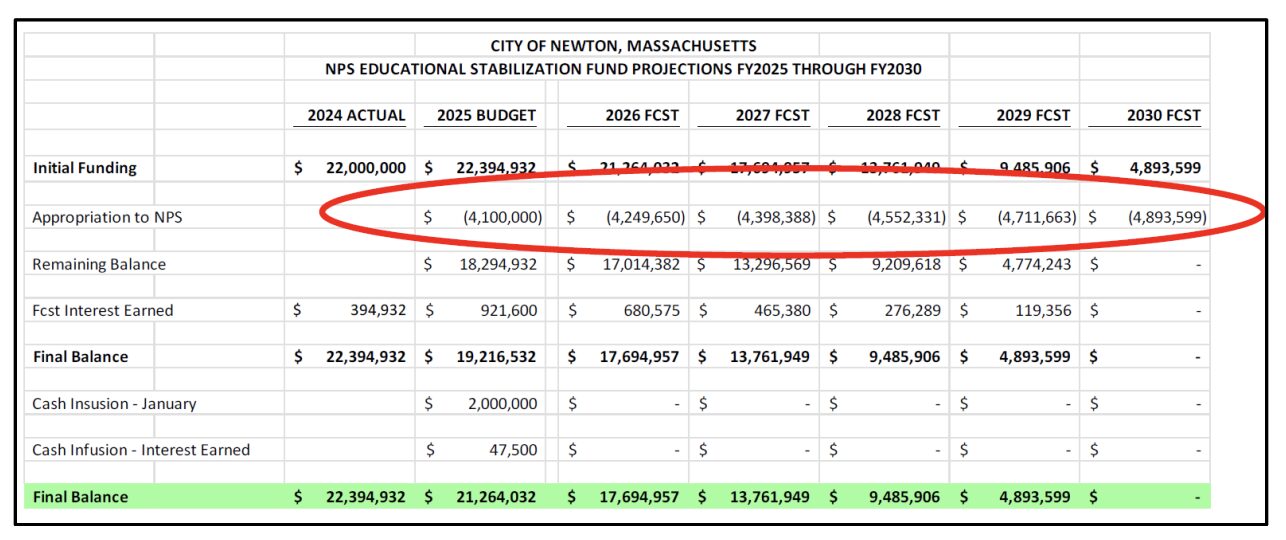Click the (4,893,599) appropriation cell for 2030
The height and width of the screenshot is (540, 1286).
(x=1167, y=217)
